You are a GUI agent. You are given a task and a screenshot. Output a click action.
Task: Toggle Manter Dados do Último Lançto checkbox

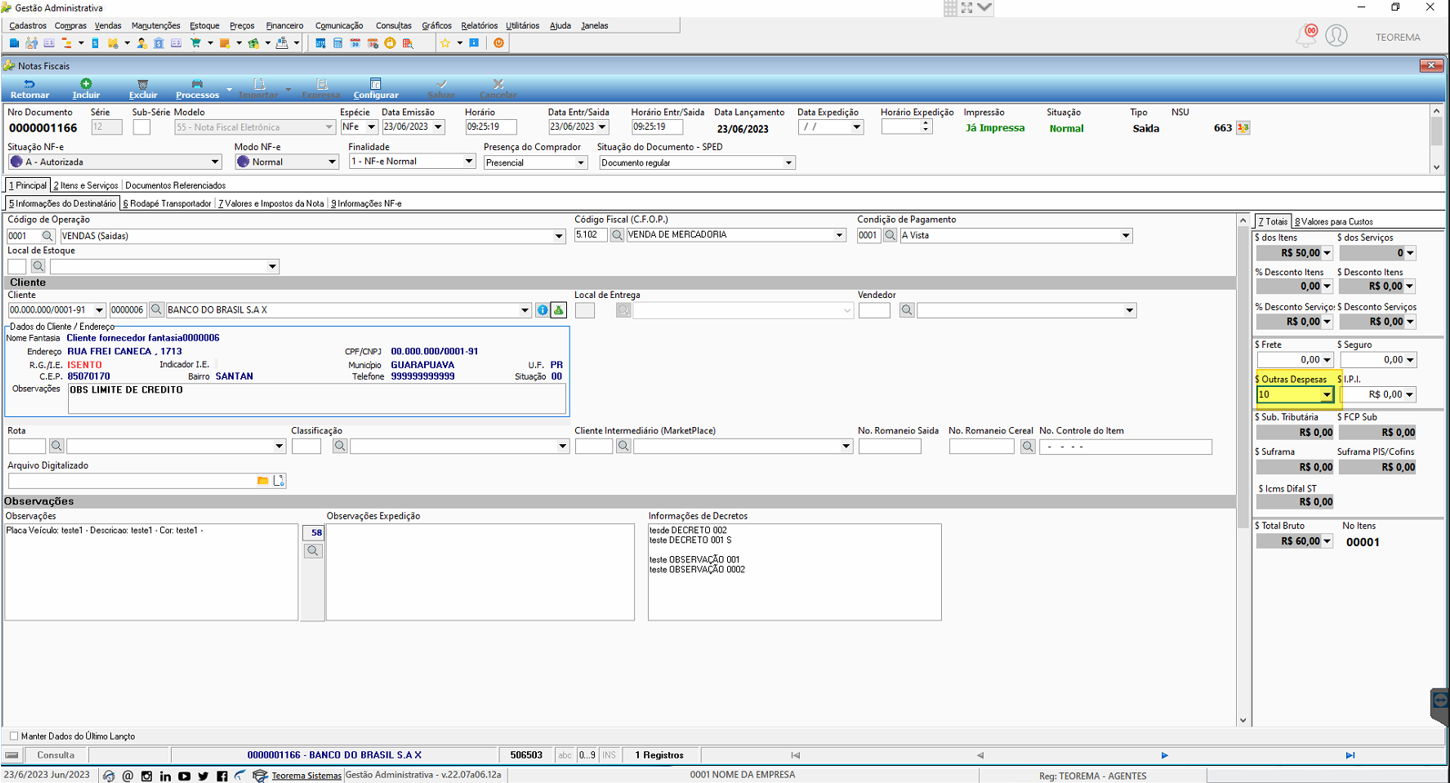[x=12, y=736]
